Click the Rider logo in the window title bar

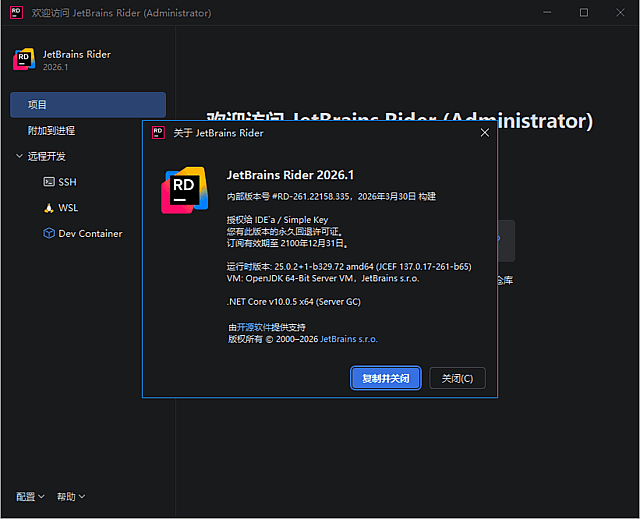(x=16, y=13)
